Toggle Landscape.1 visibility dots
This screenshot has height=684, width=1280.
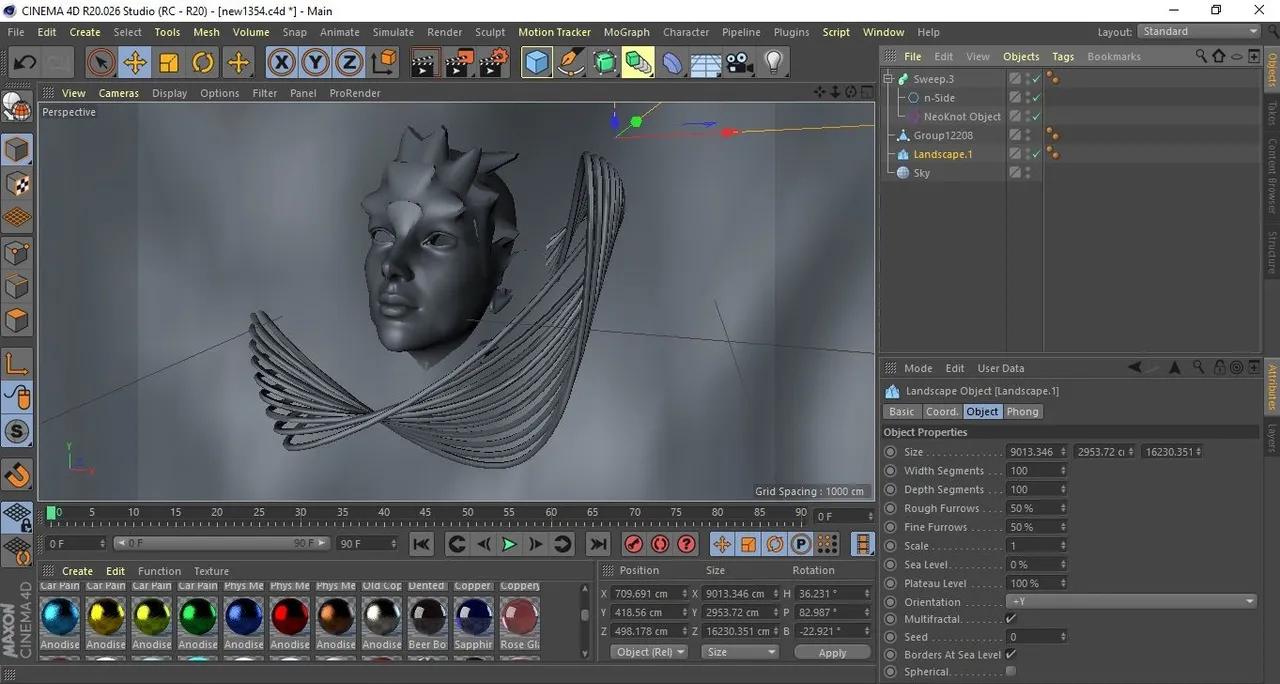click(1027, 154)
